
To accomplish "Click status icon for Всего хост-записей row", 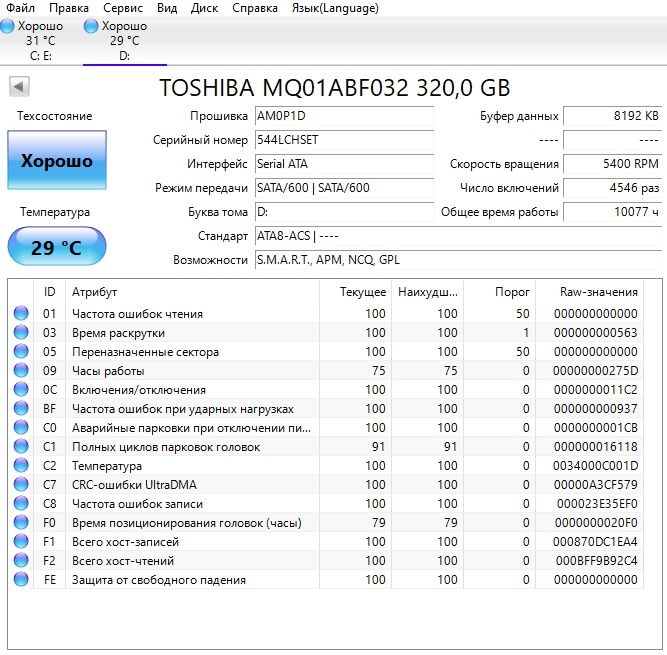I will coord(21,541).
